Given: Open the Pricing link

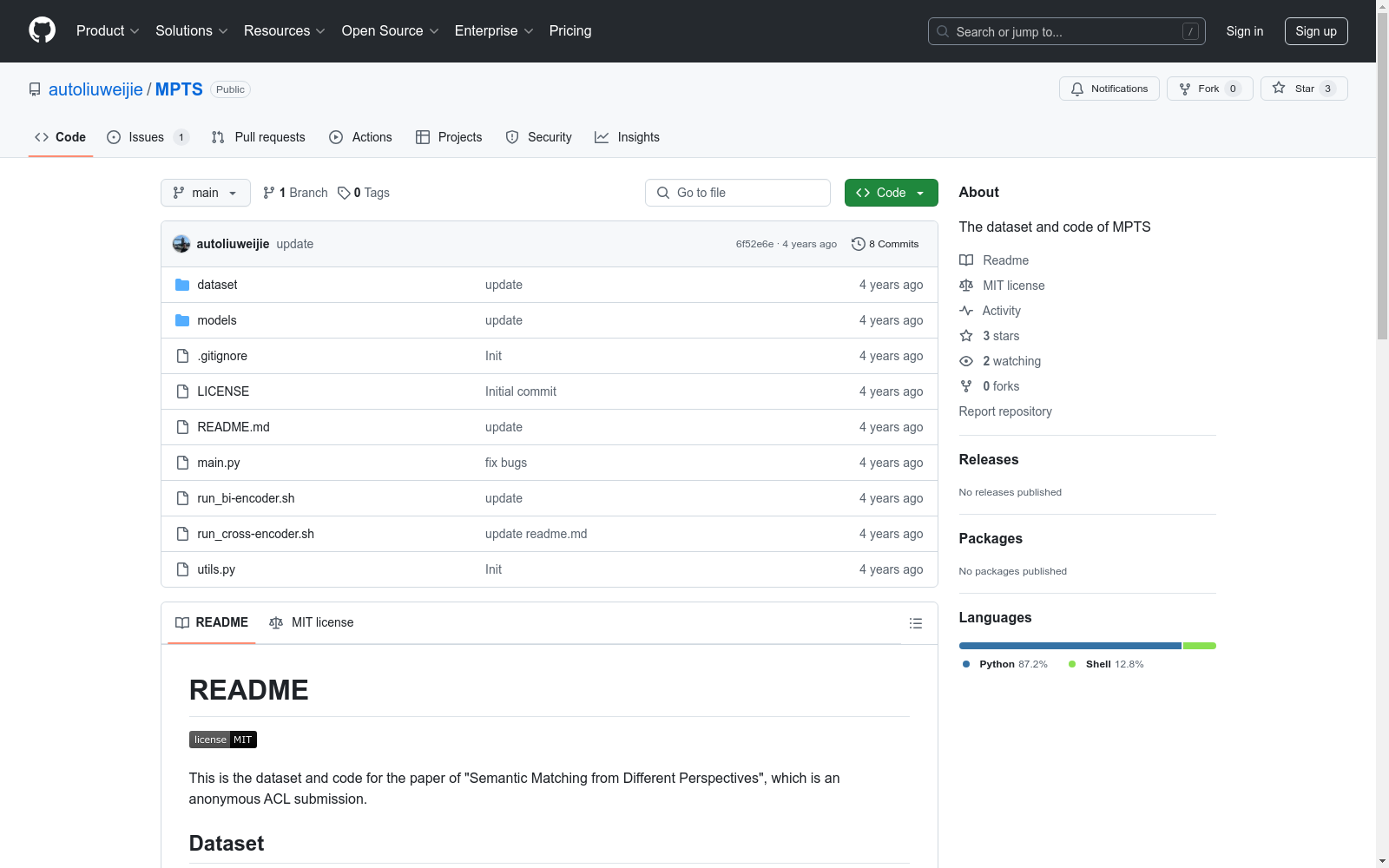Looking at the screenshot, I should point(570,30).
